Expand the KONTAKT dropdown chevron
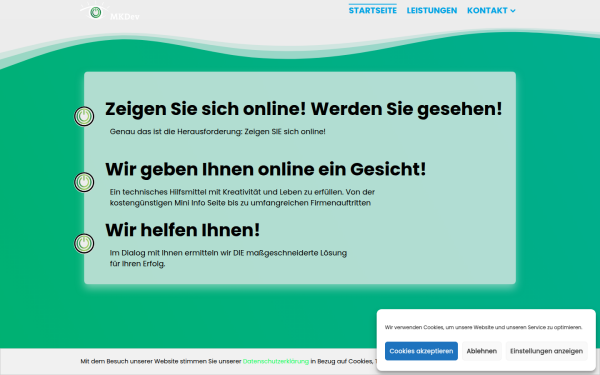Screen dimensions: 600x375 pos(513,11)
